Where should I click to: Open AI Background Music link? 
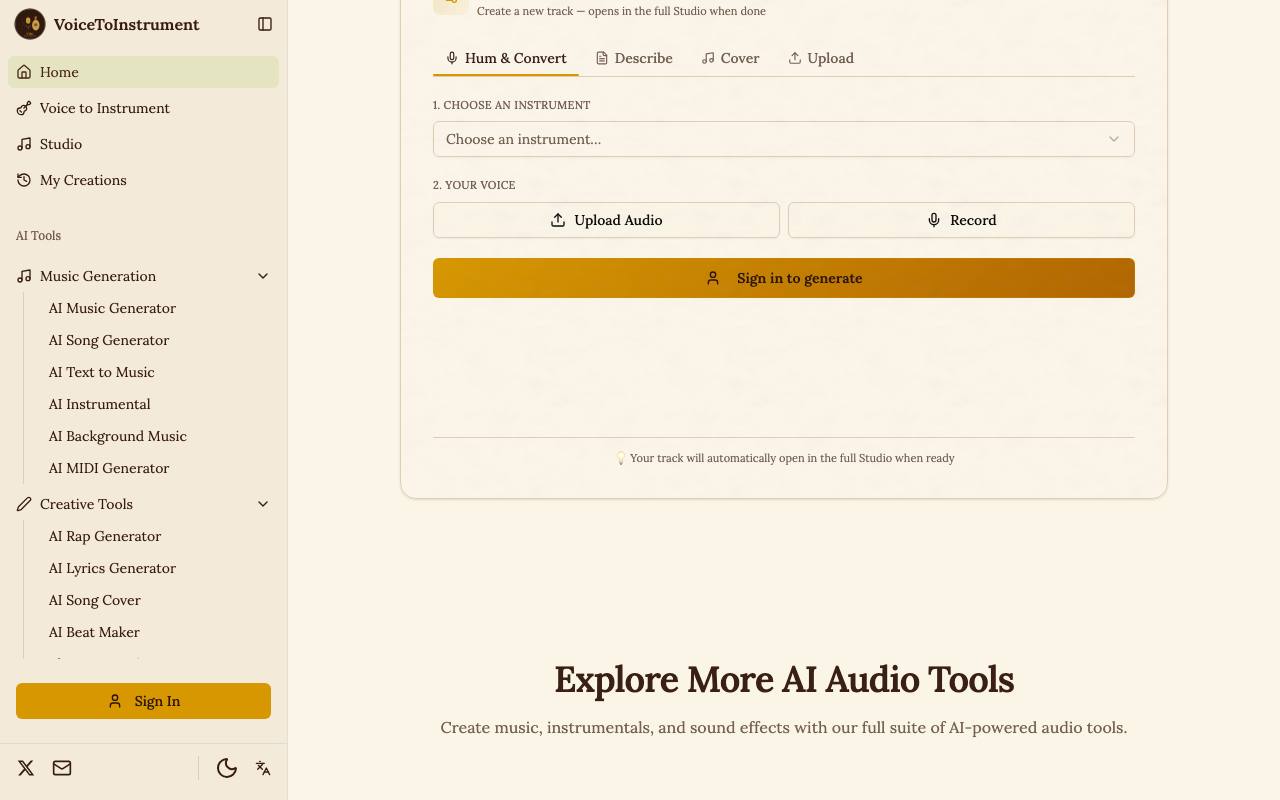click(x=118, y=436)
